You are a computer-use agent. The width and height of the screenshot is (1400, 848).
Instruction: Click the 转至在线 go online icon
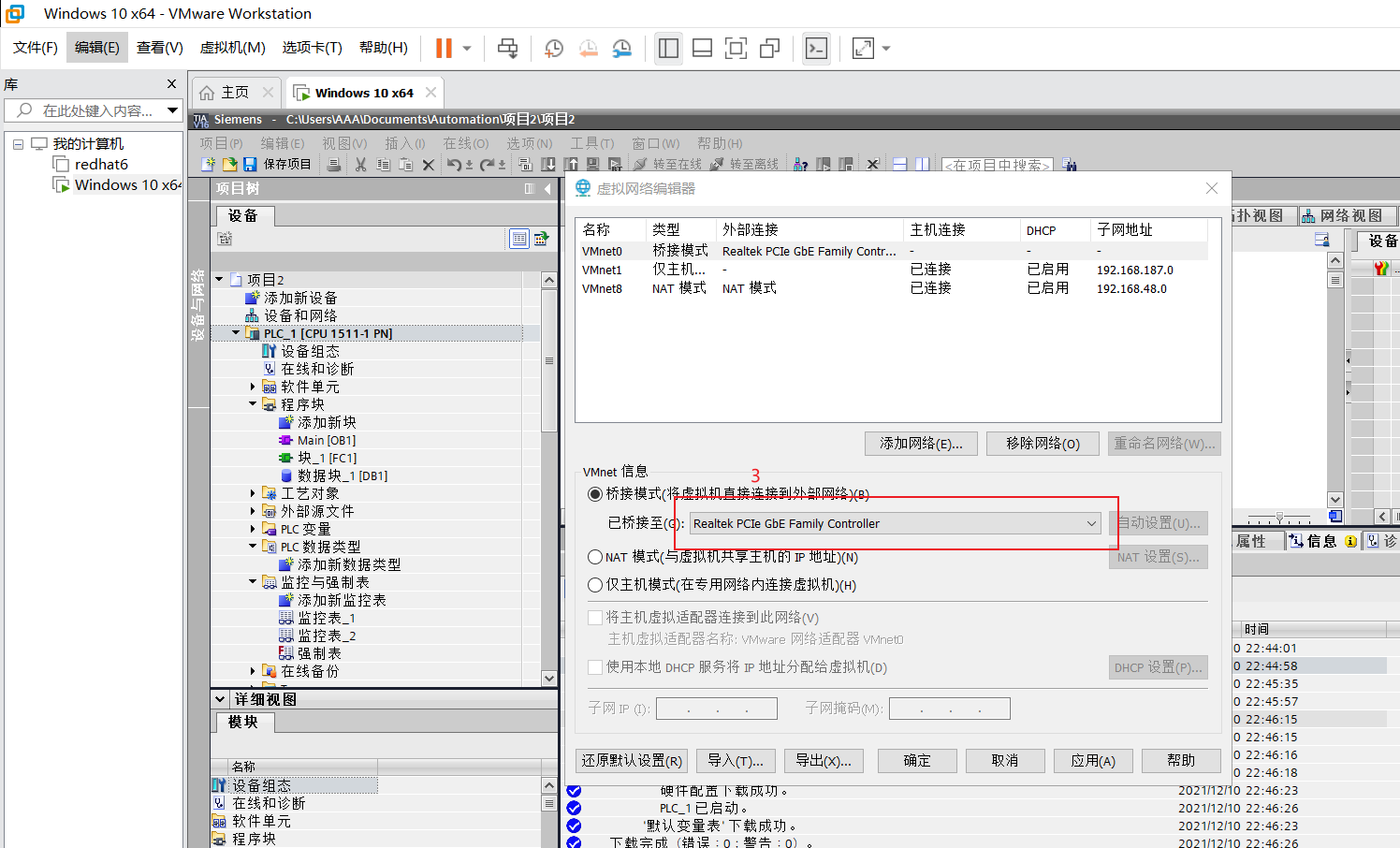(668, 165)
